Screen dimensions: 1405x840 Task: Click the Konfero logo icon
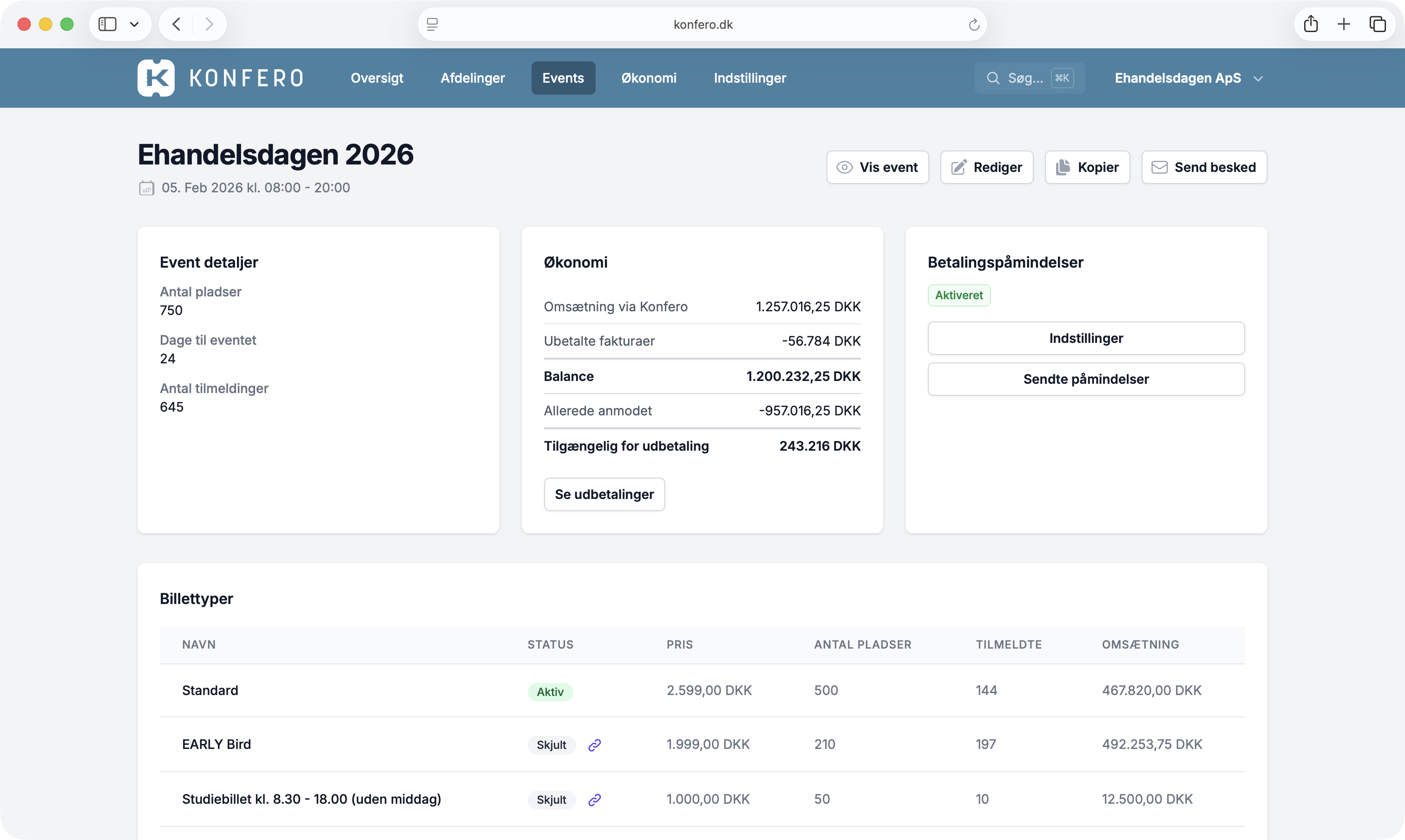coord(156,78)
